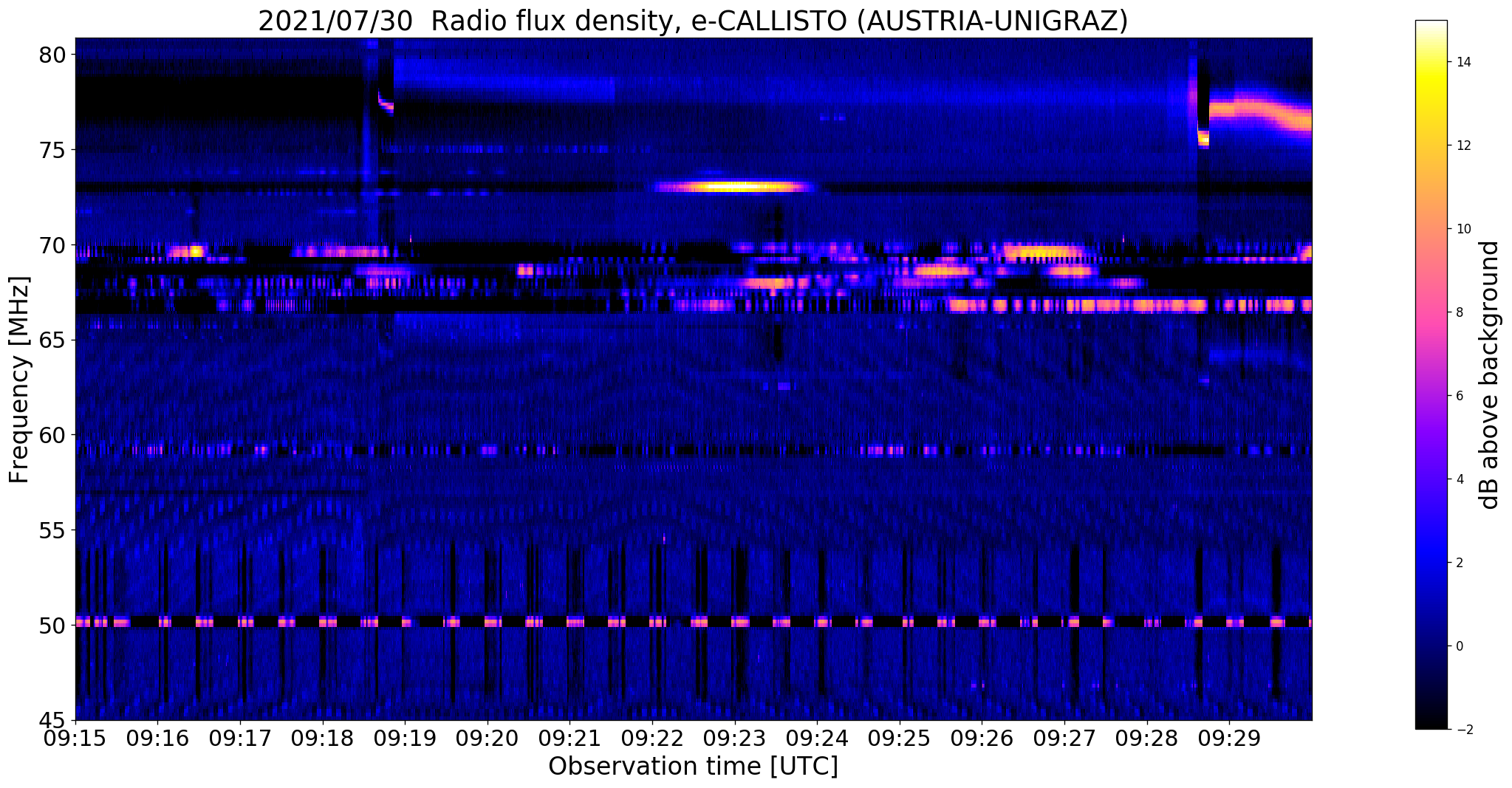Click the colorbar tick label 6
Screen dimensions: 1512x788
[1459, 396]
